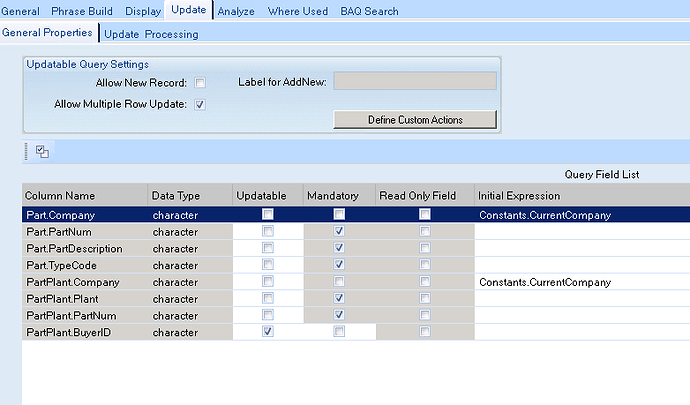Select the General Properties sub-tab
The image size is (690, 405).
47,33
